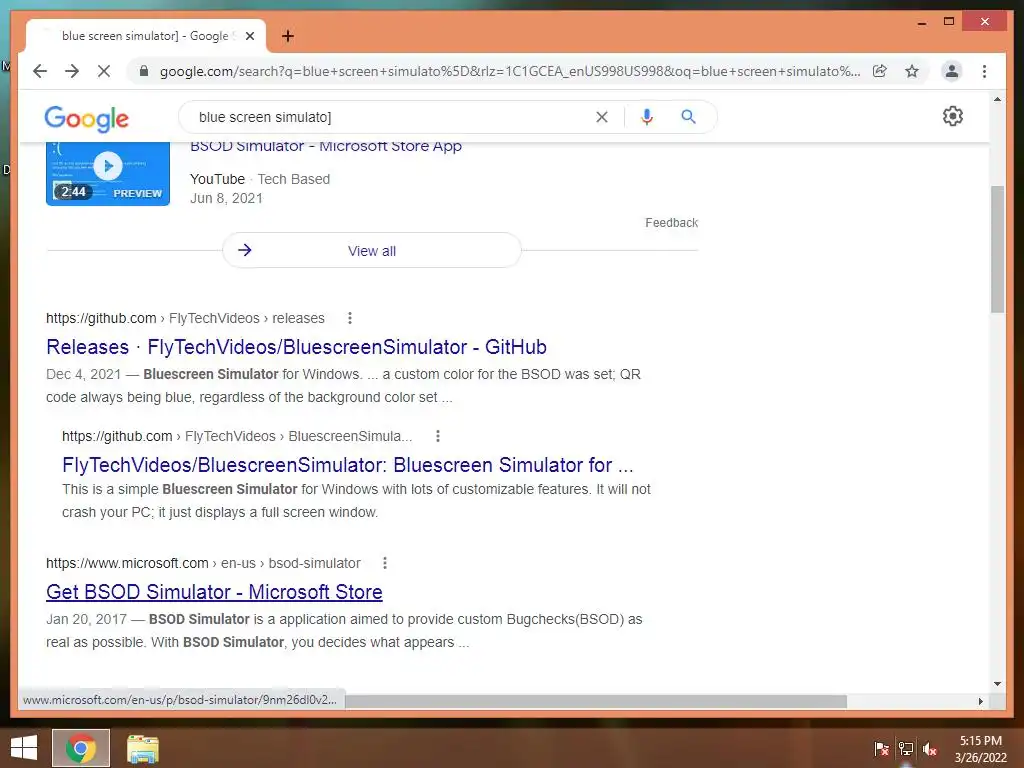Click 'https://github.com › FlyTechVideos › releases' breadcrumb
This screenshot has height=768, width=1024.
tap(185, 318)
